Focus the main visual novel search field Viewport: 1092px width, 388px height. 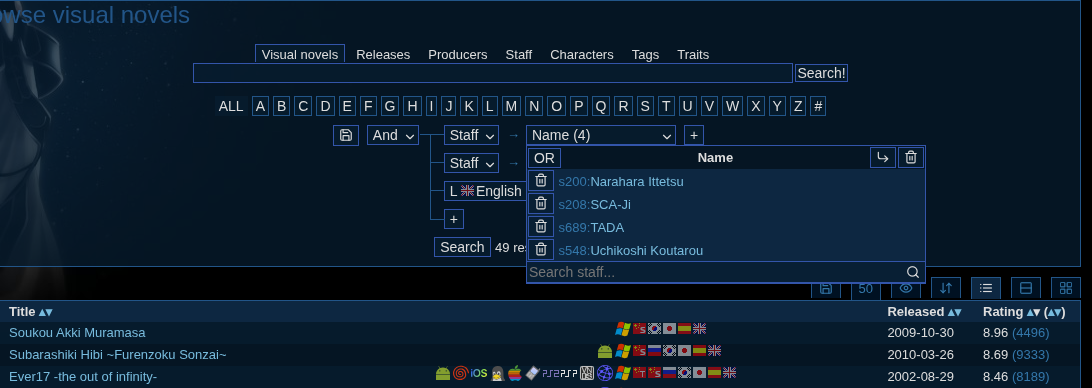coord(493,73)
